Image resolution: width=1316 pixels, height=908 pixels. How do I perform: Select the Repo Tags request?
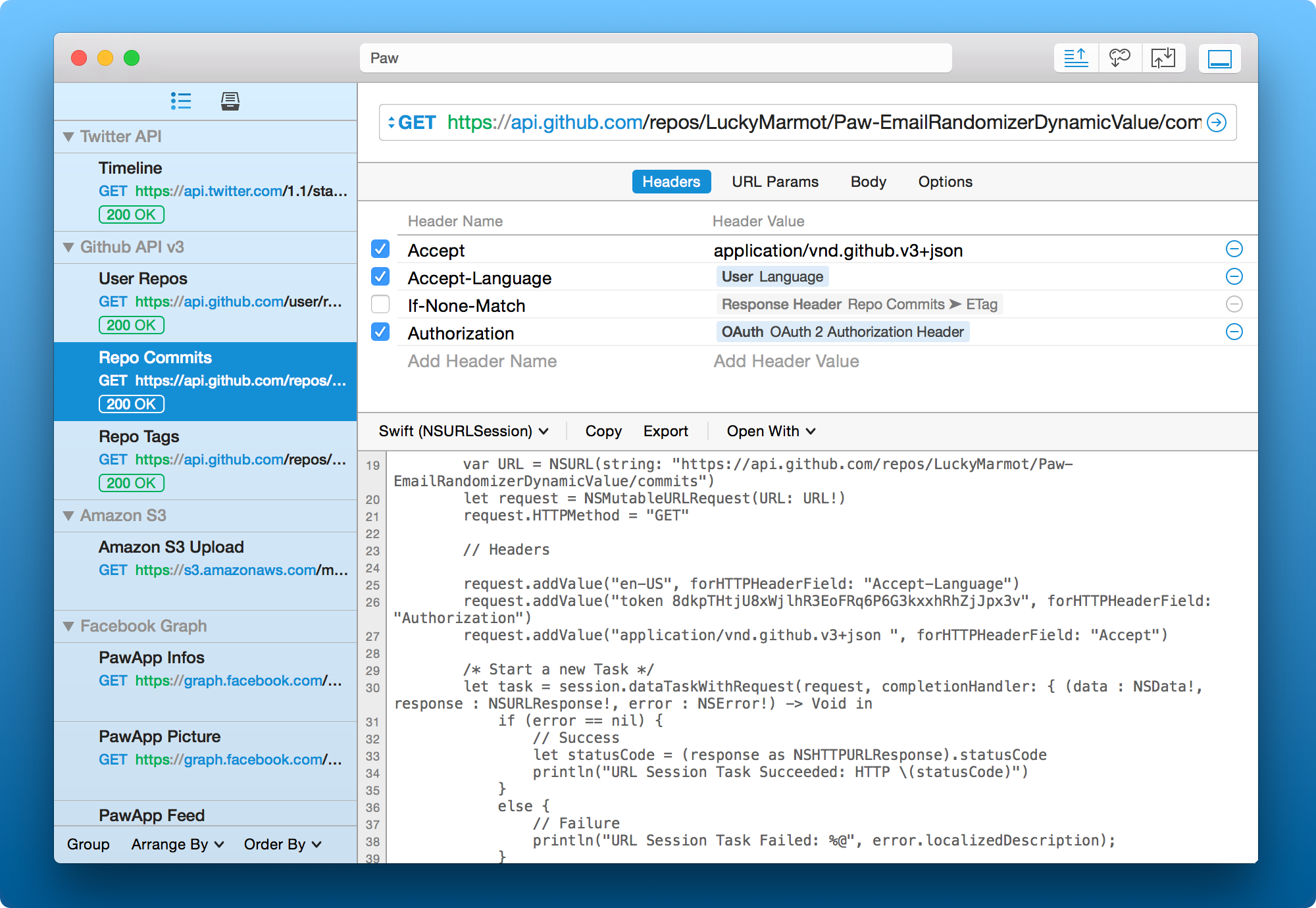(205, 460)
